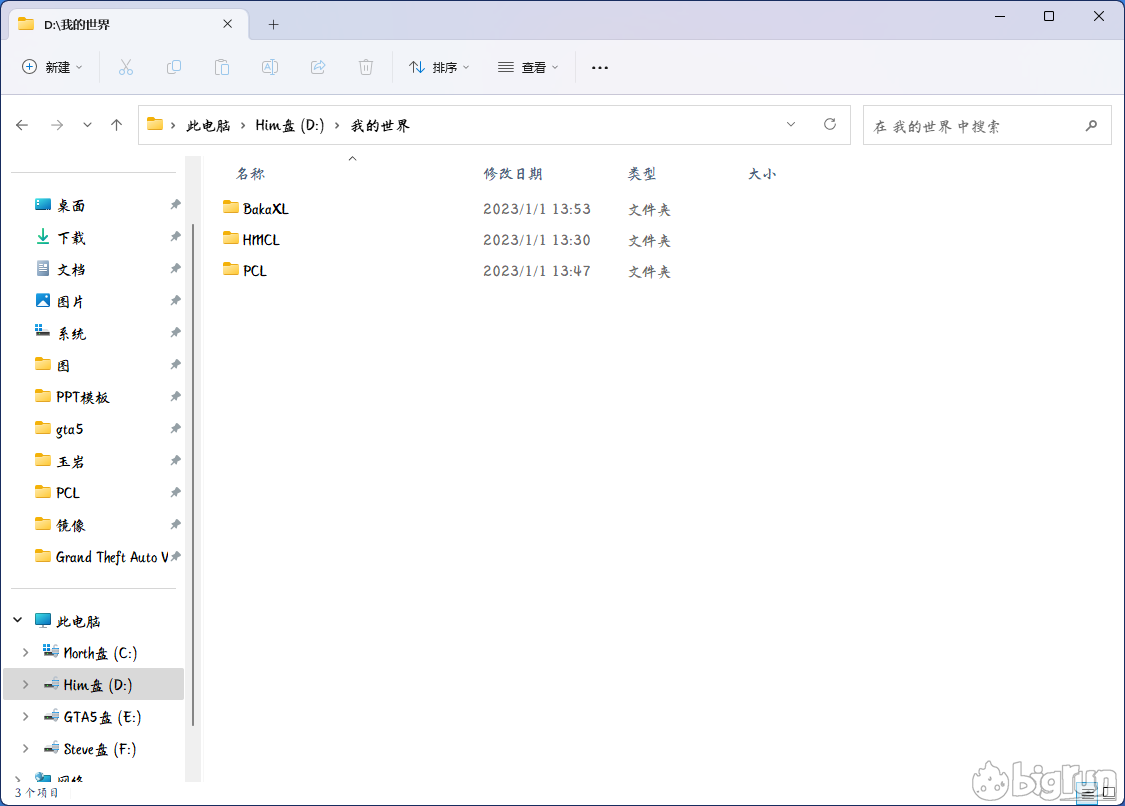Expand address bar history dropdown
The image size is (1125, 806).
[791, 124]
